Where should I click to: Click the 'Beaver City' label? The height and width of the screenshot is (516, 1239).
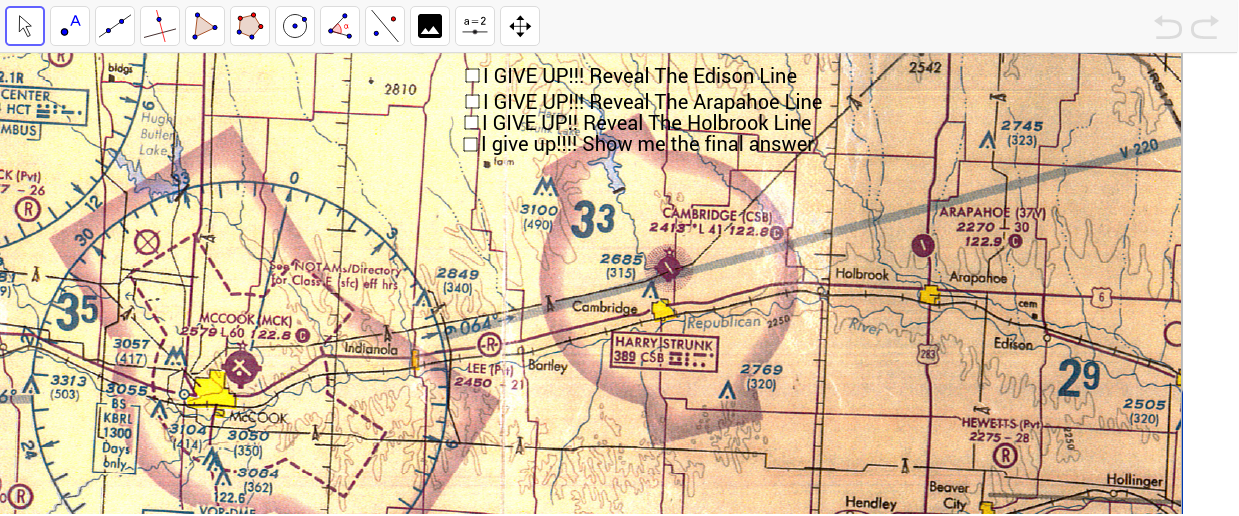click(949, 496)
